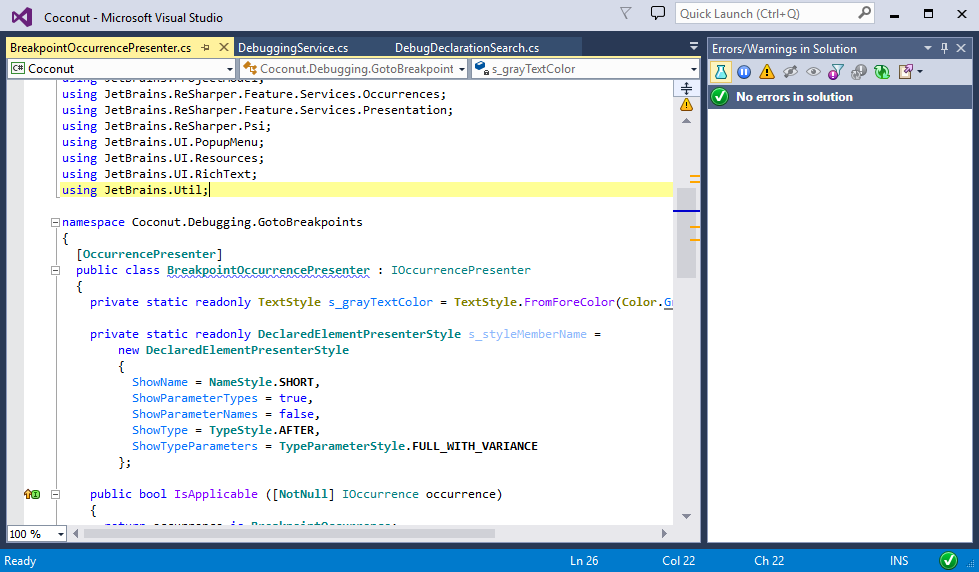Collapse the IsApplicable method block
Screen dimensions: 979x572
(55, 494)
